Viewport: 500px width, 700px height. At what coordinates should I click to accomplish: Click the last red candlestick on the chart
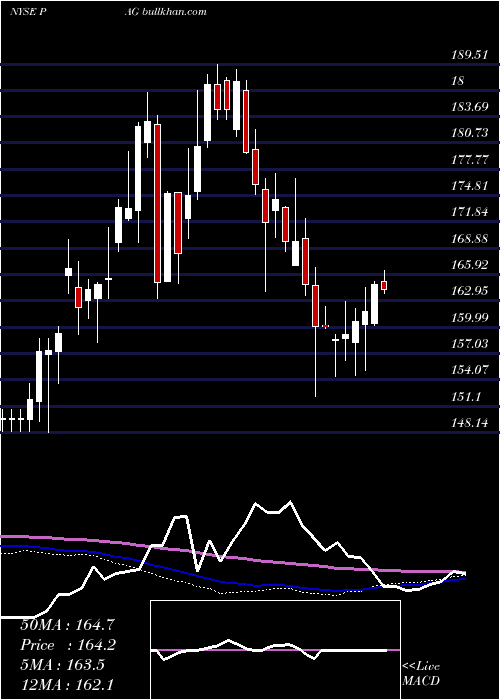coord(384,285)
